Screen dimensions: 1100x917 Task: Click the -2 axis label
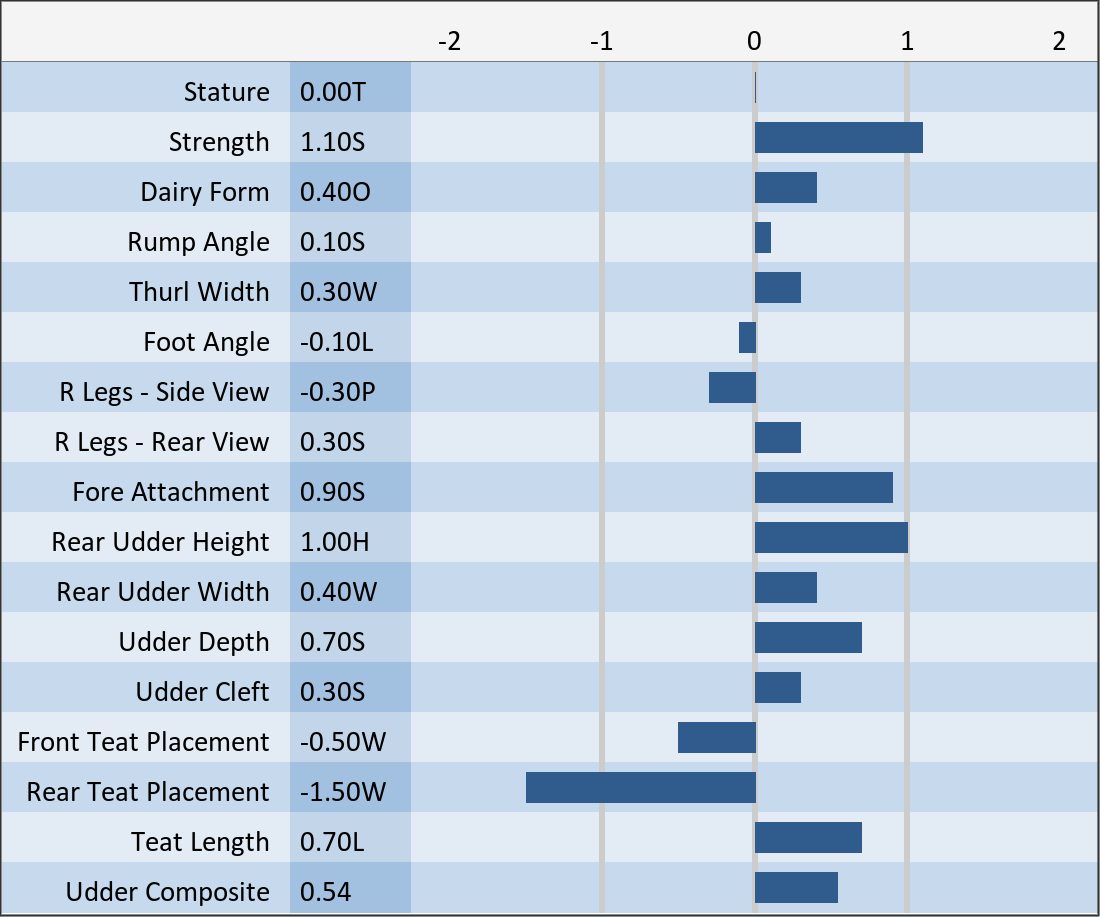point(449,42)
